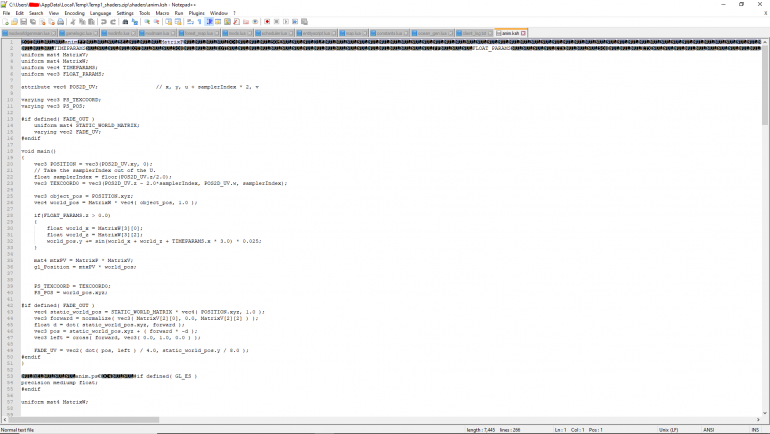Screen dimensions: 770x434
Task: Toggle word wrap toolbar button
Action: coord(190,22)
